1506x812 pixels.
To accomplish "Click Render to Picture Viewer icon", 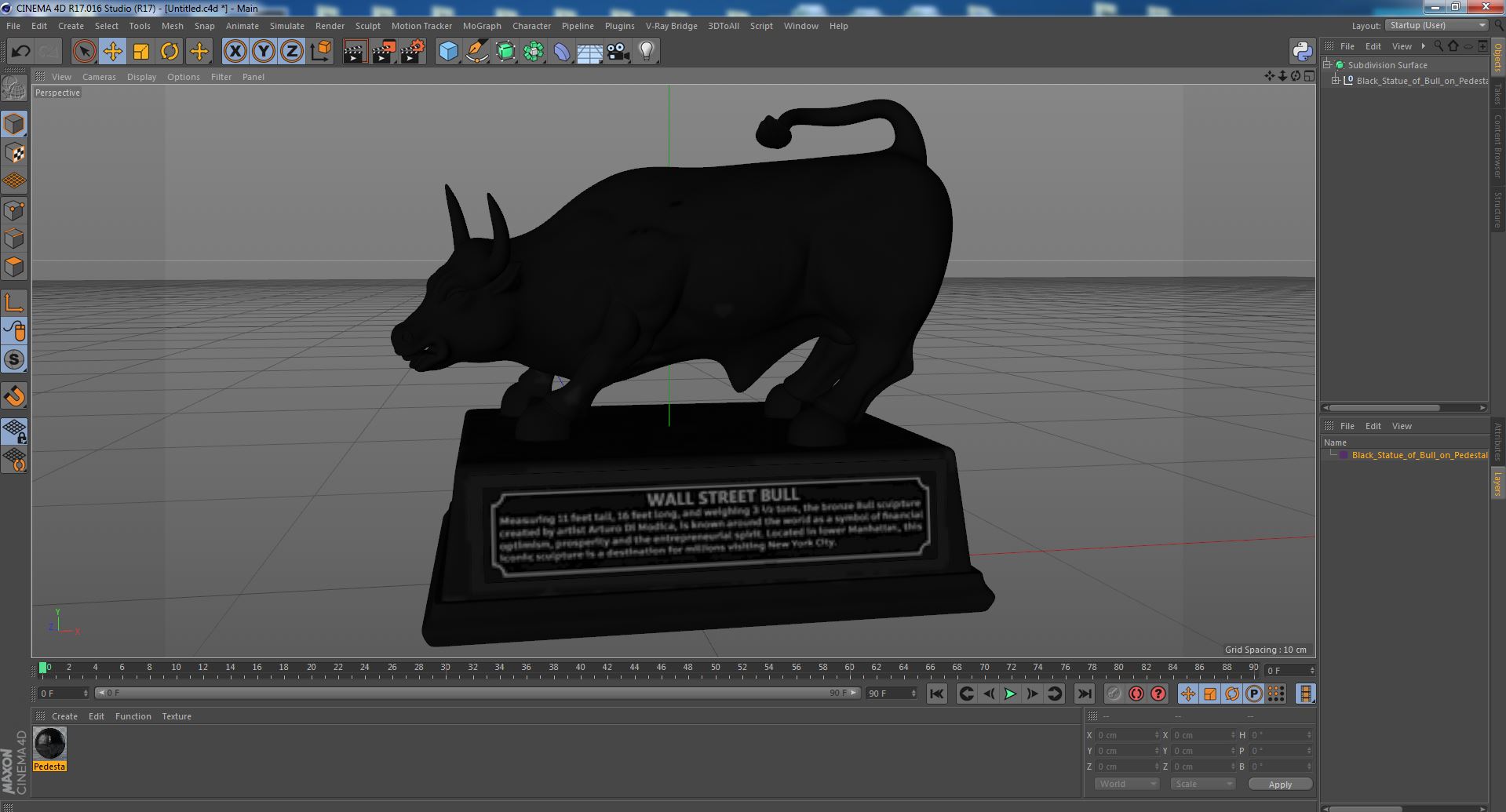I will [x=384, y=52].
